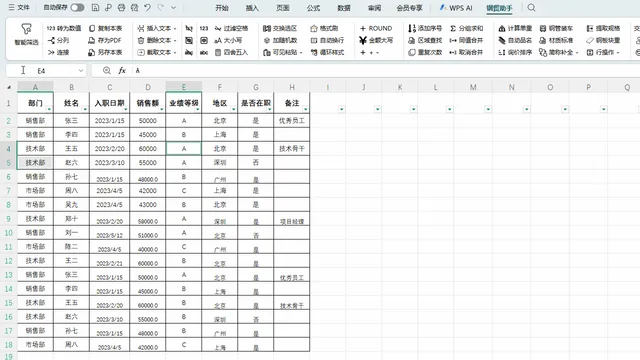Screen dimensions: 640x360
Task: Click the print icon in quick toolbar
Action: coord(121,7)
